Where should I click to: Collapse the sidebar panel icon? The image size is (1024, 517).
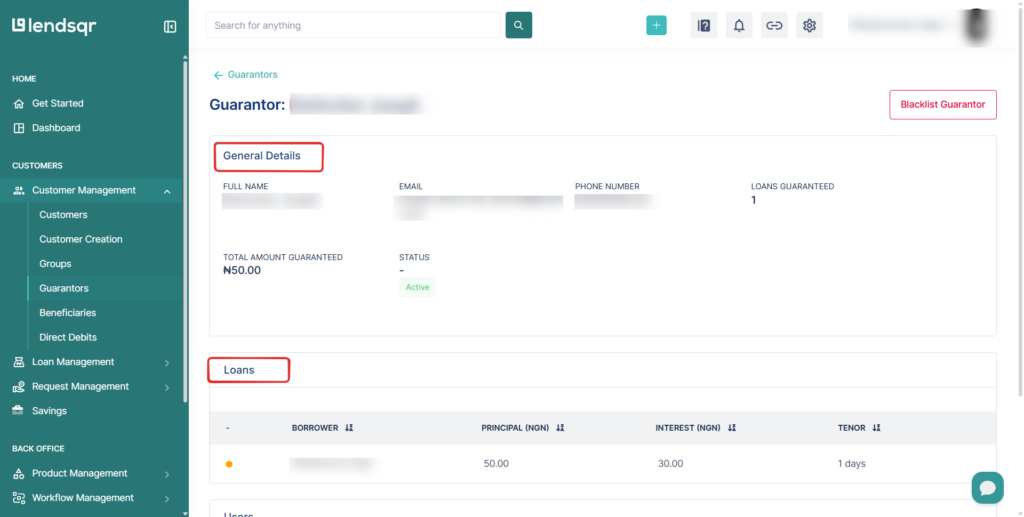pyautogui.click(x=170, y=27)
